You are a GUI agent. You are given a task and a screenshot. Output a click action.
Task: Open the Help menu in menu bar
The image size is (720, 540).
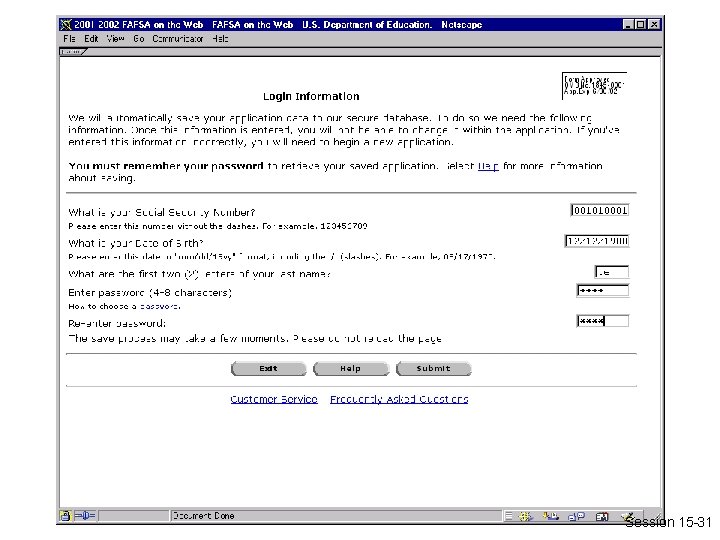(x=220, y=39)
